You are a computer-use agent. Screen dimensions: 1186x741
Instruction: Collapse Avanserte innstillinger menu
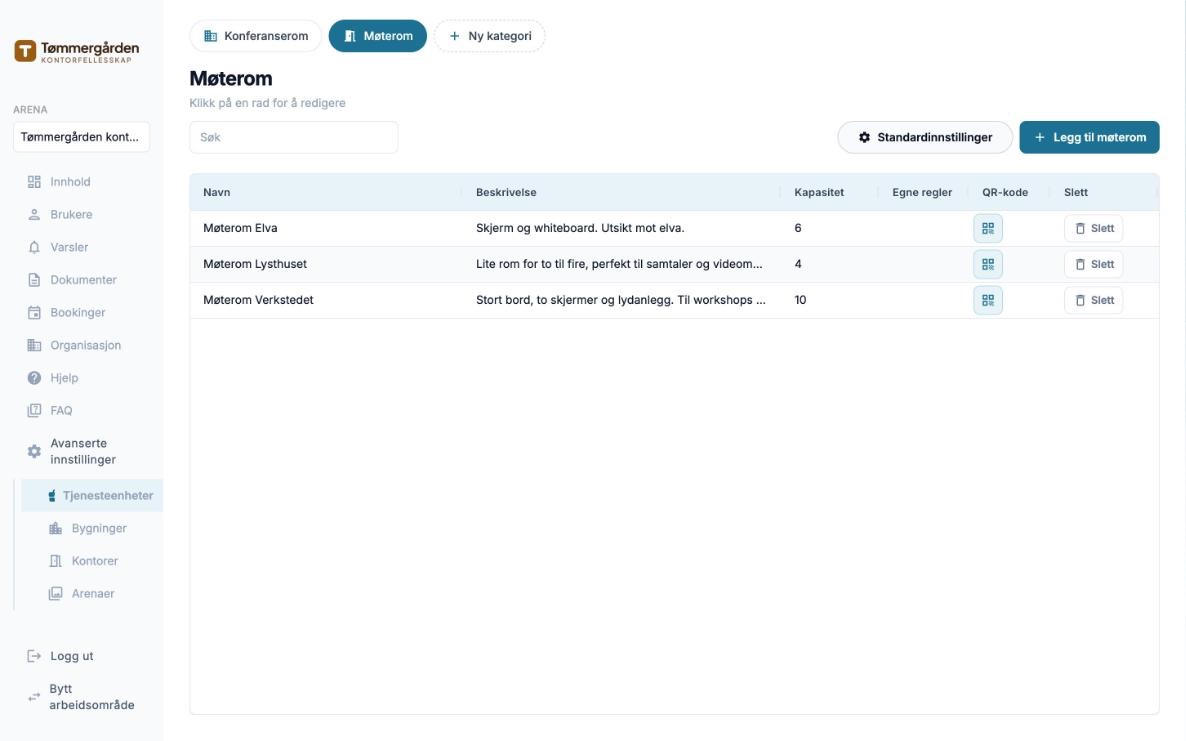82,451
